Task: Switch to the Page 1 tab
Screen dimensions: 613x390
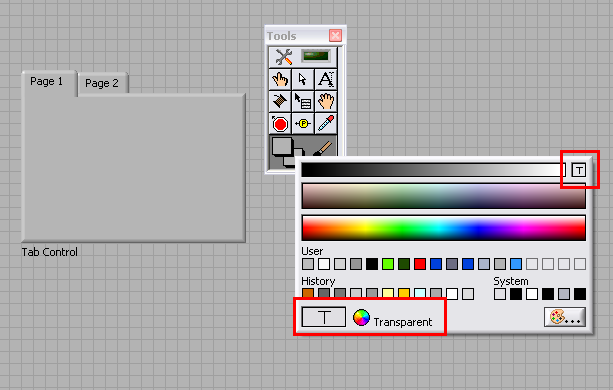Action: tap(49, 82)
